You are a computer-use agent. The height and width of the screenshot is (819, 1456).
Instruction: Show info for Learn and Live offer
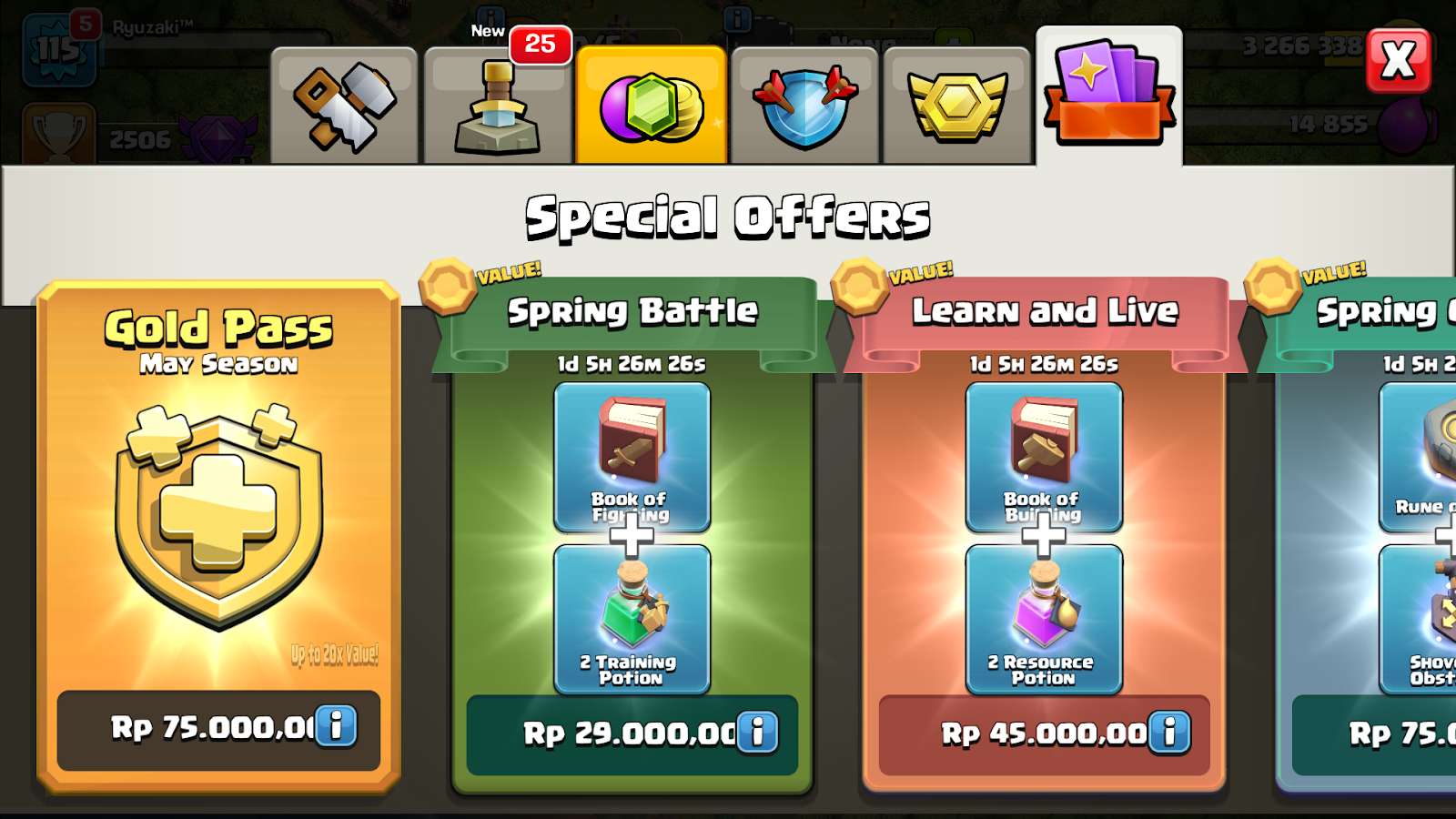tap(1169, 733)
